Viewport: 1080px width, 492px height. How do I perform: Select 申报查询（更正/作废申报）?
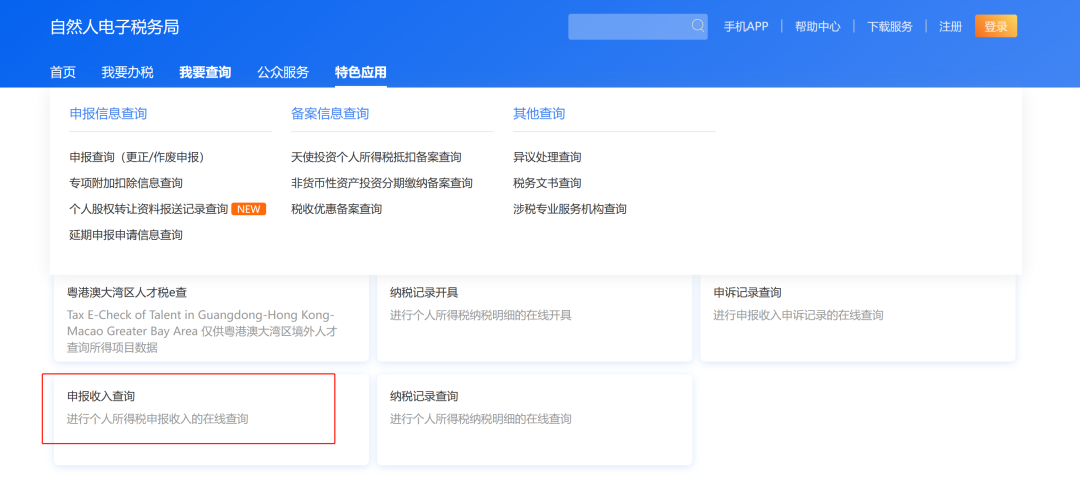point(137,157)
